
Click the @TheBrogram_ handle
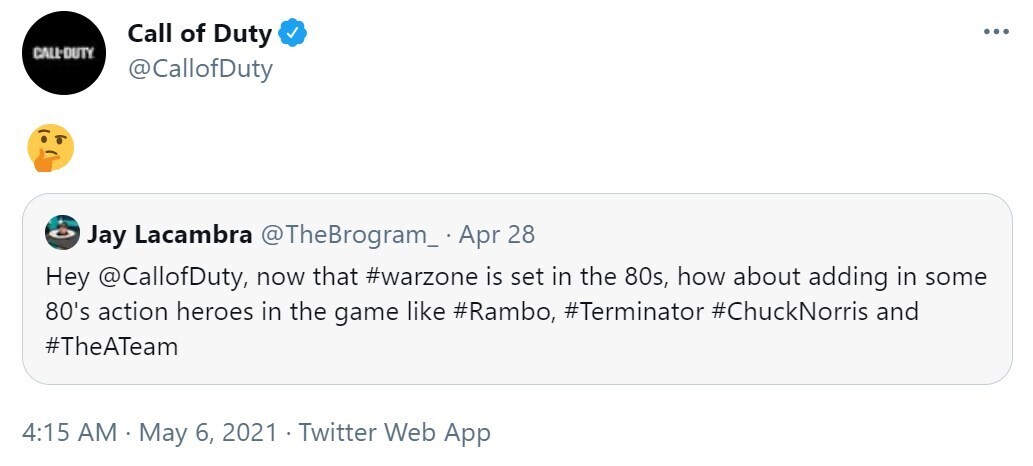[x=349, y=235]
